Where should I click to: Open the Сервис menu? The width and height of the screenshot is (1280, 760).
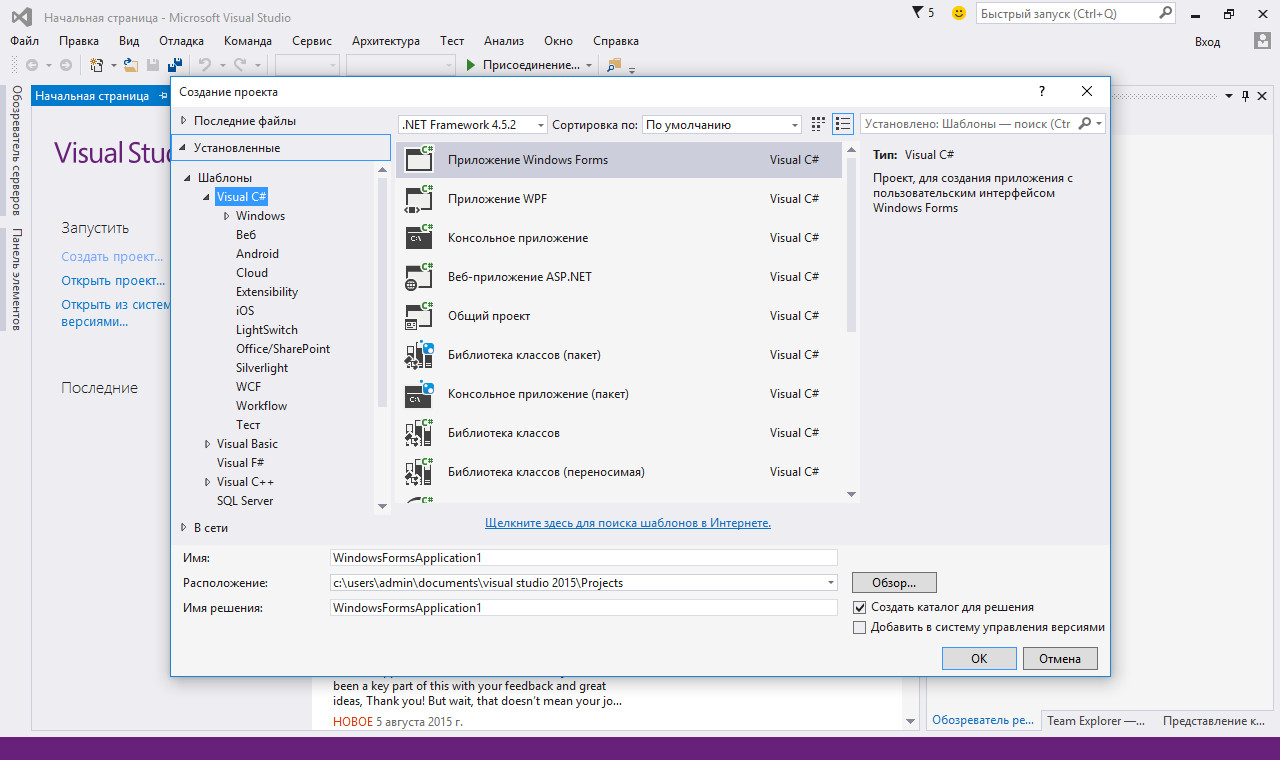point(312,41)
